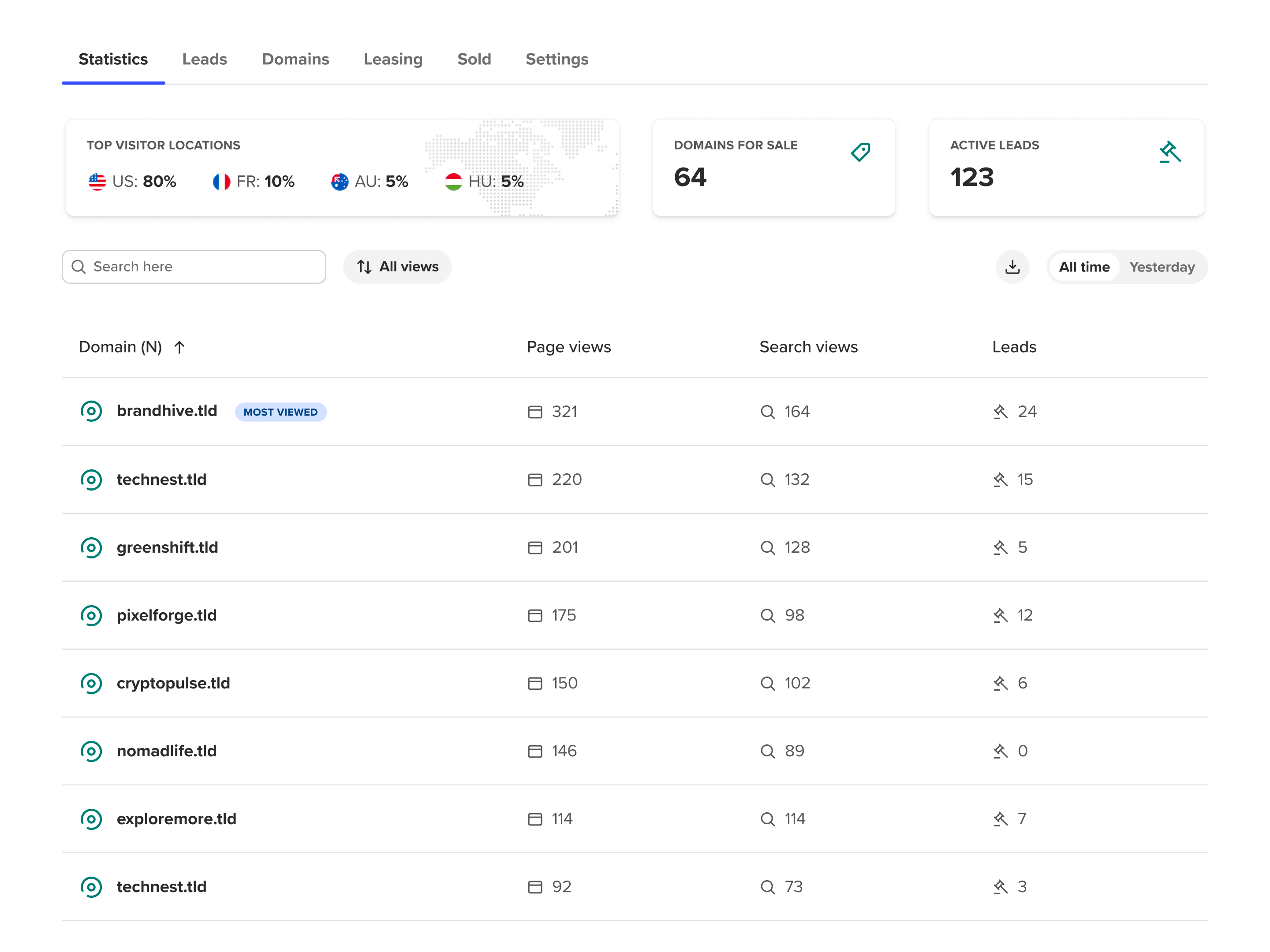Switch to the Leads tab
Viewport: 1270px width, 952px height.
click(x=205, y=59)
